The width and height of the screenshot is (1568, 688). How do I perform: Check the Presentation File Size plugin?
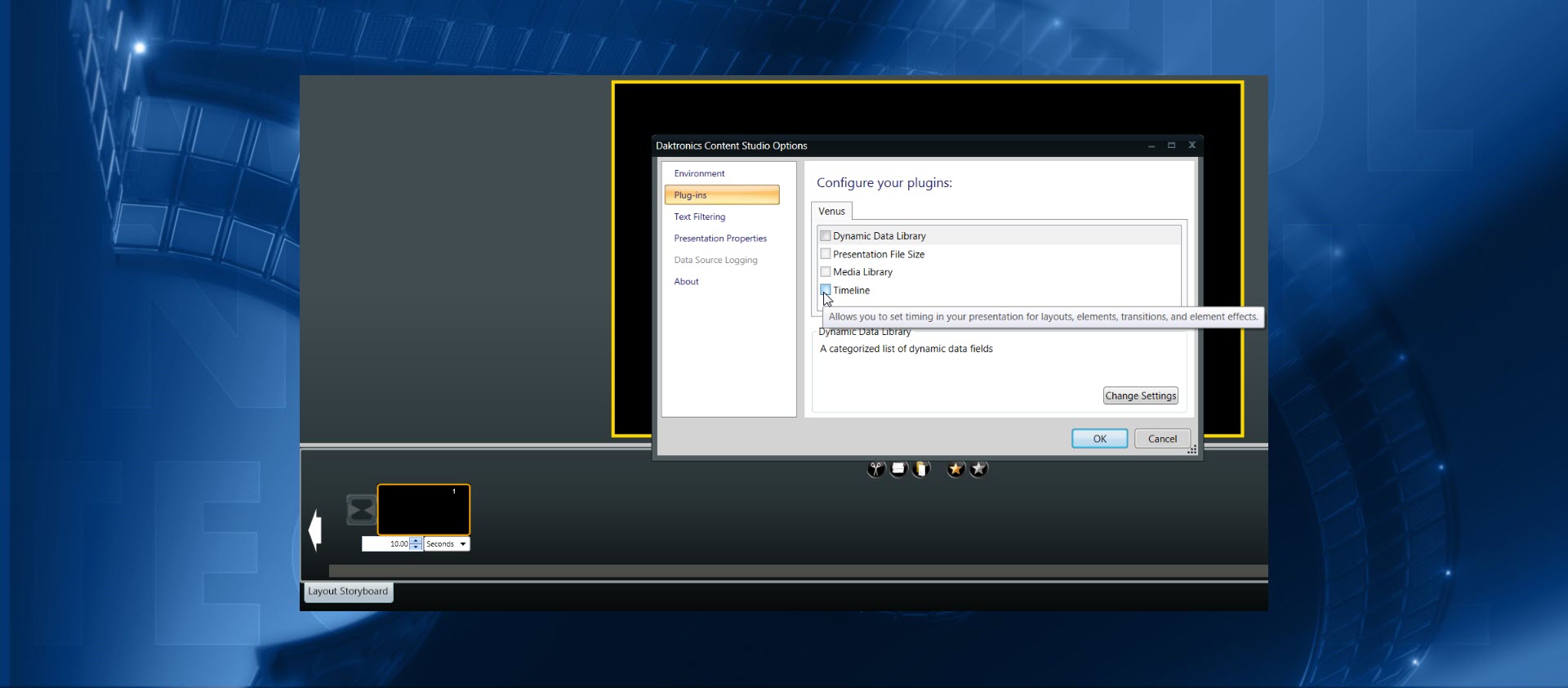click(x=825, y=254)
